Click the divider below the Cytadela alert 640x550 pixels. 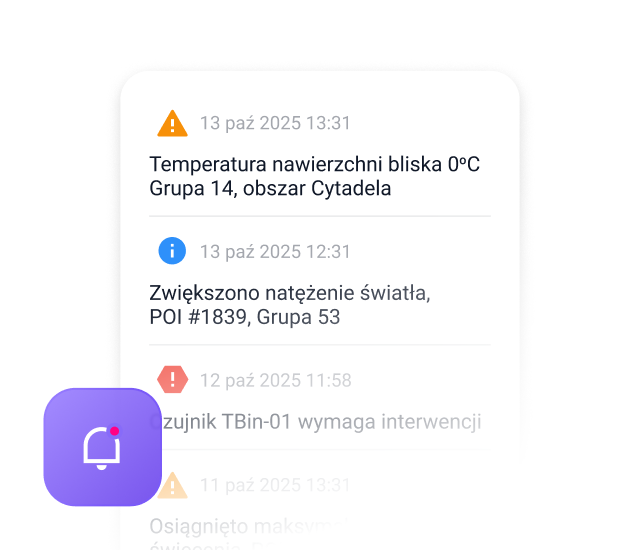click(320, 216)
